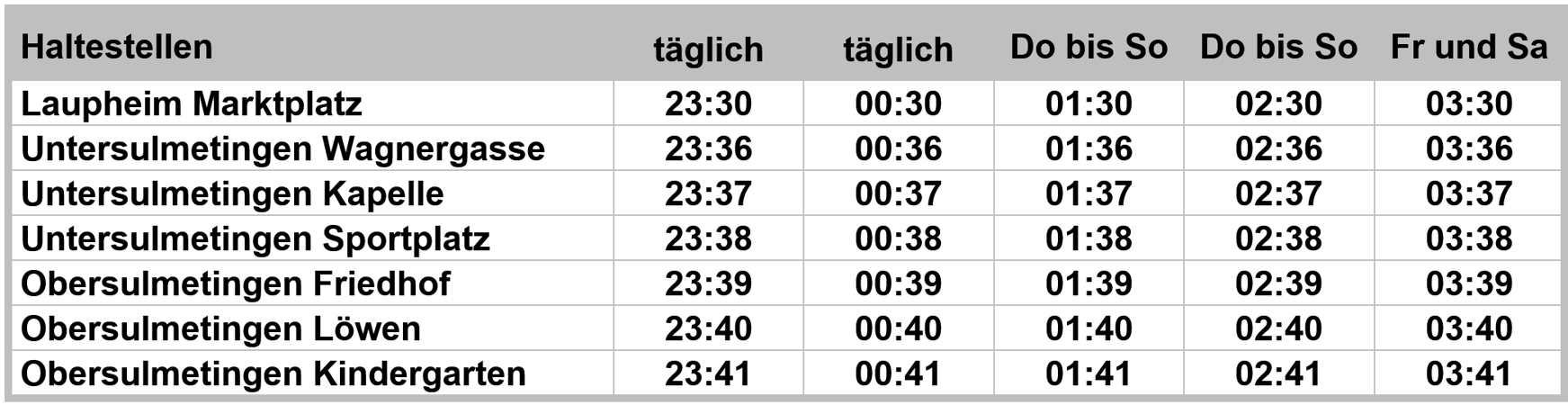Click the 00:36 time for Wagnergasse
Image resolution: width=1568 pixels, height=405 pixels.
tap(898, 148)
